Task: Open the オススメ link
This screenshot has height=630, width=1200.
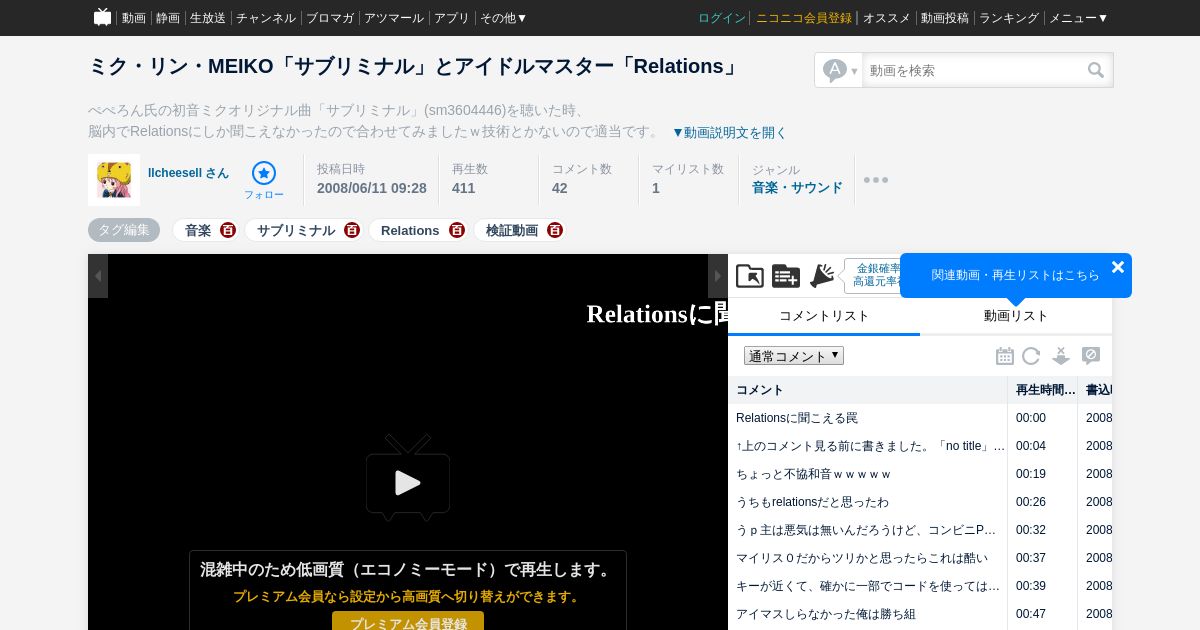Action: pos(887,18)
